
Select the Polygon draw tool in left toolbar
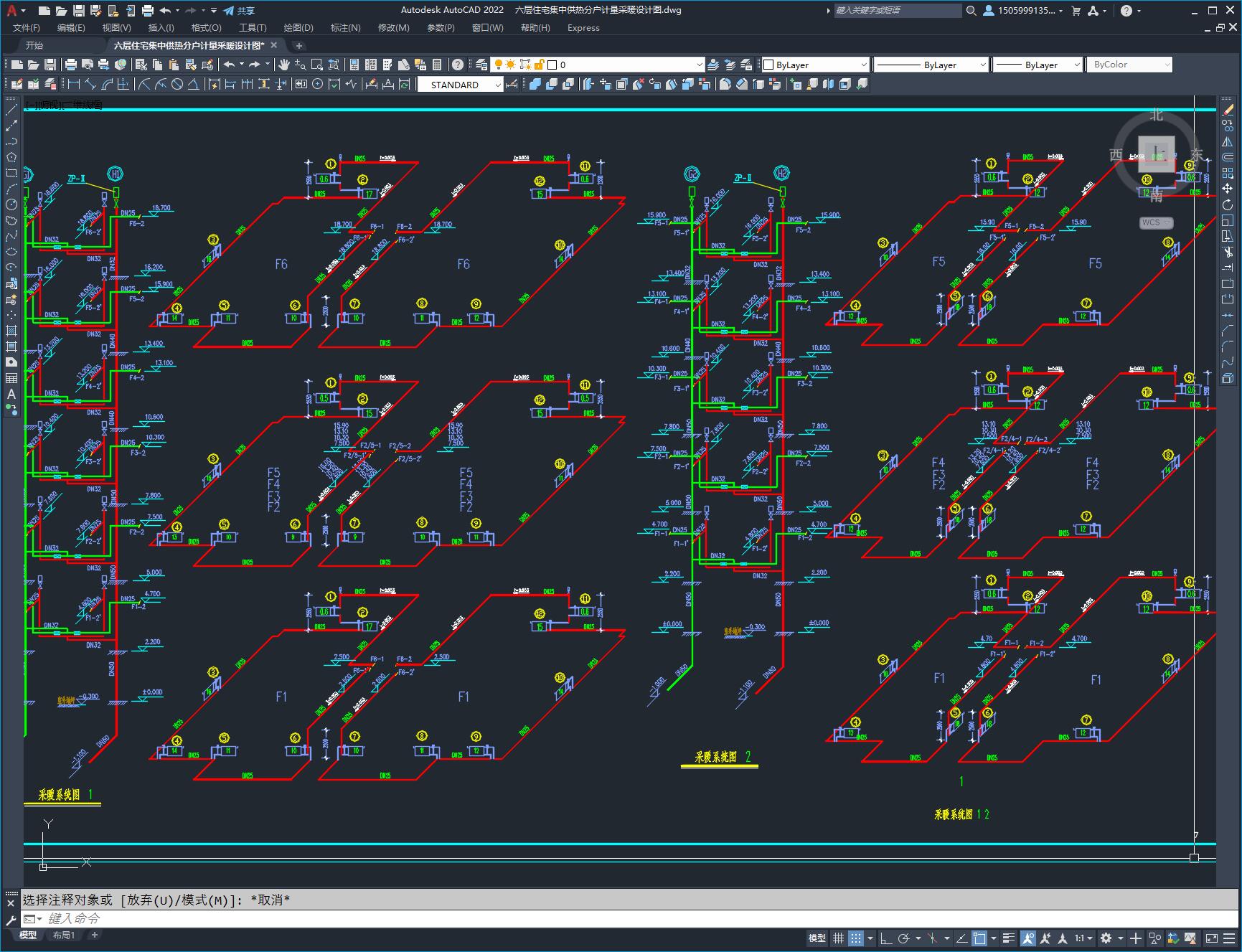coord(11,157)
